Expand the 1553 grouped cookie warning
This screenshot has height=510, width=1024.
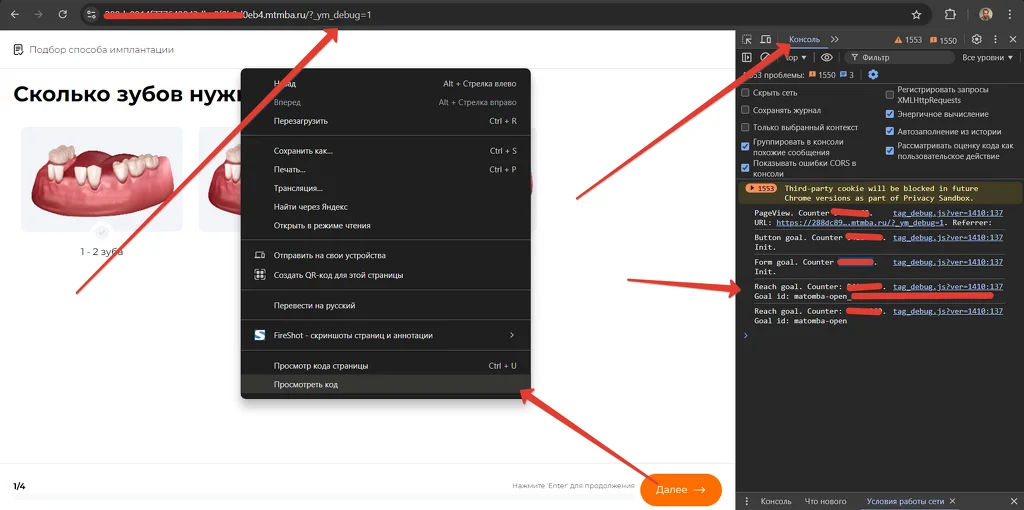coord(761,188)
